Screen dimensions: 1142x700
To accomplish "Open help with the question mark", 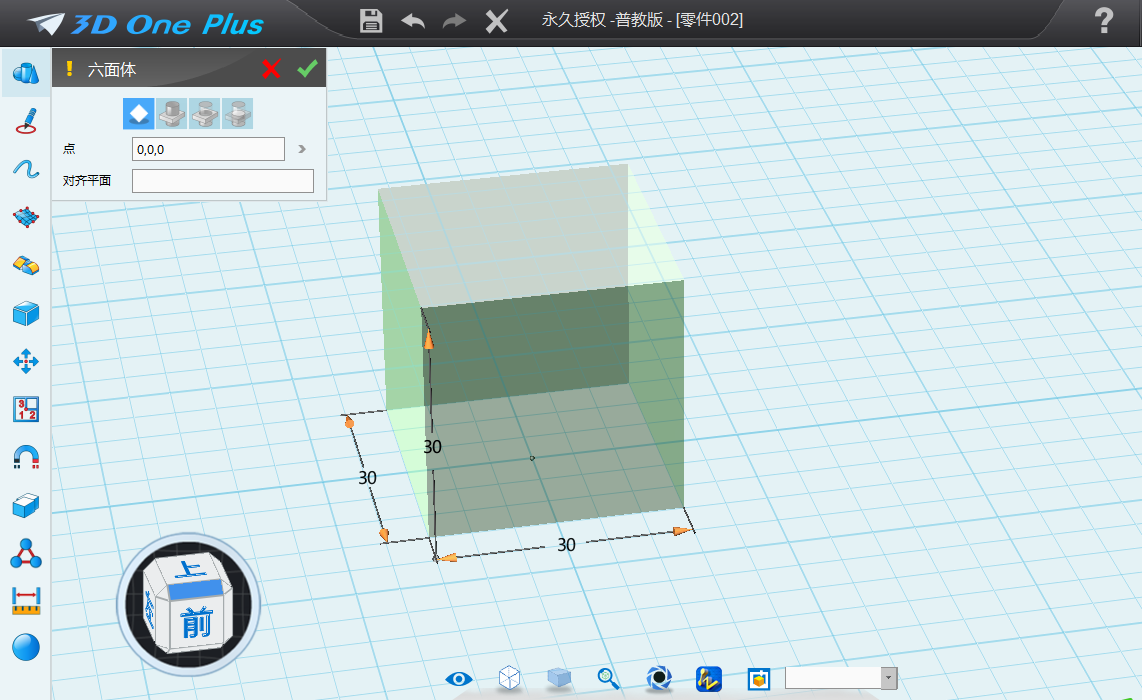I will pyautogui.click(x=1104, y=20).
